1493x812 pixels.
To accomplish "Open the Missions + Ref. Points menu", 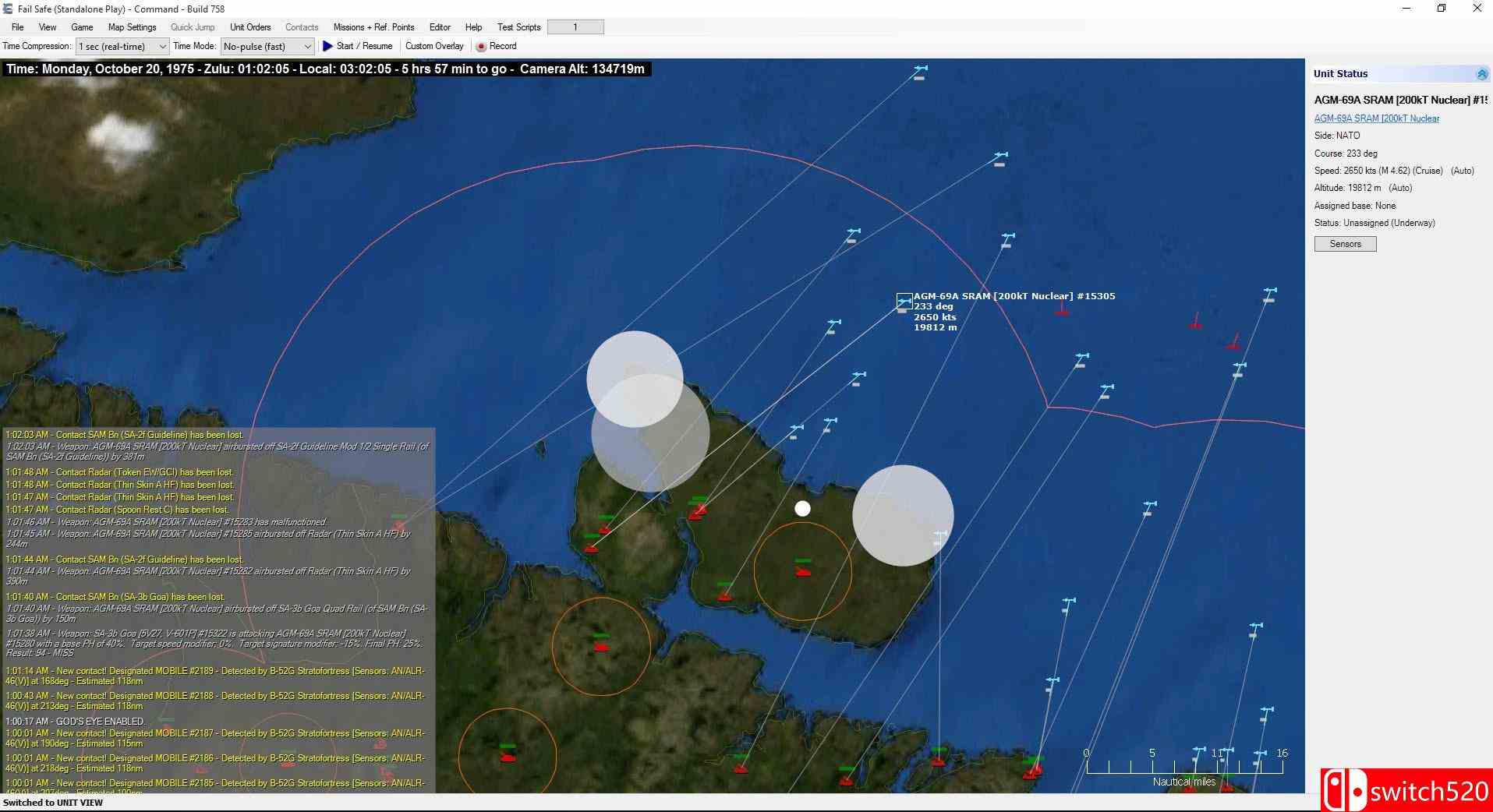I will 373,27.
